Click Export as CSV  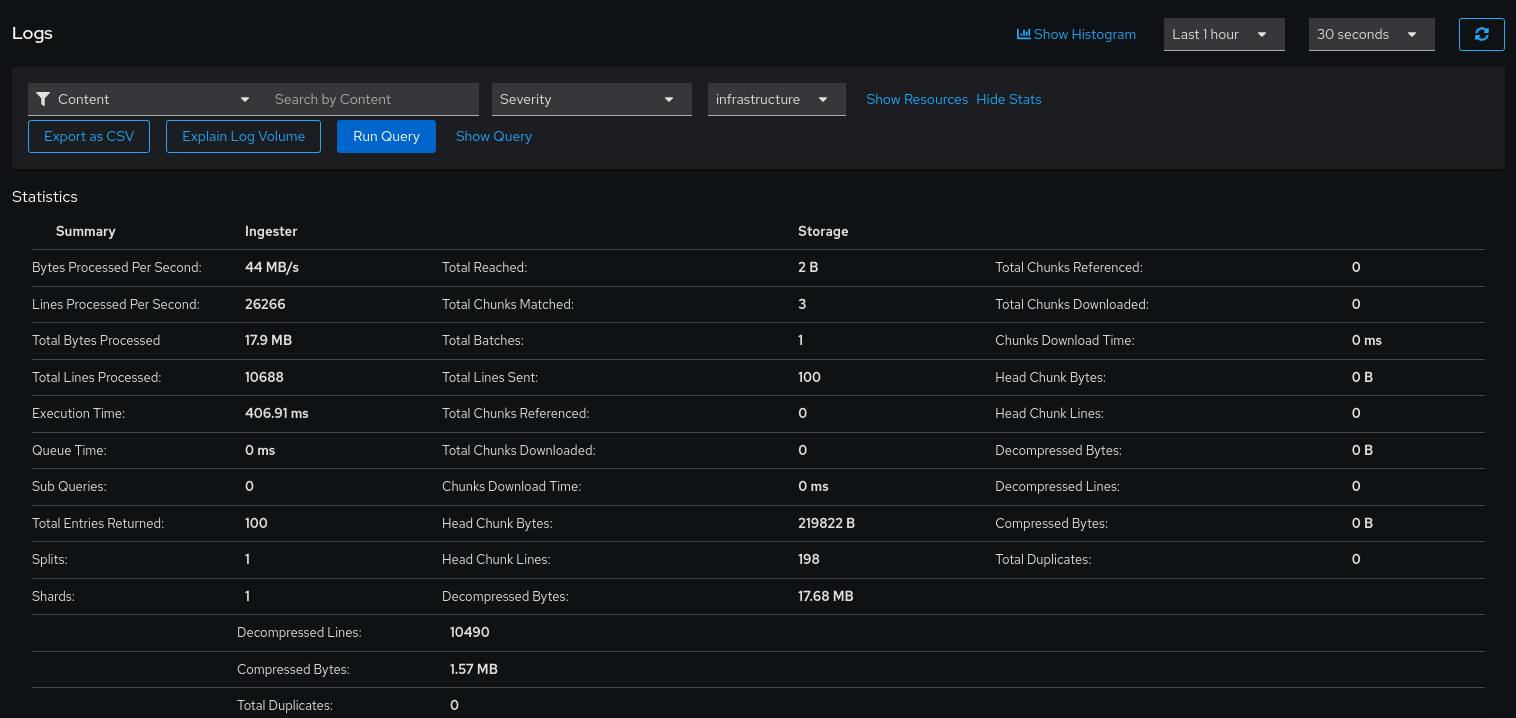click(x=89, y=136)
